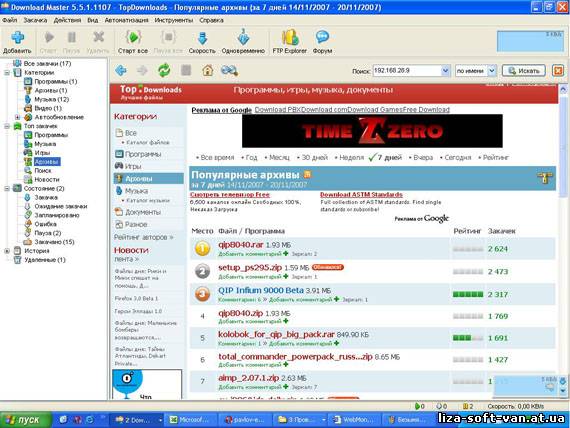The image size is (570, 428).
Task: Click the gray stop icon in browser bar
Action: (186, 70)
